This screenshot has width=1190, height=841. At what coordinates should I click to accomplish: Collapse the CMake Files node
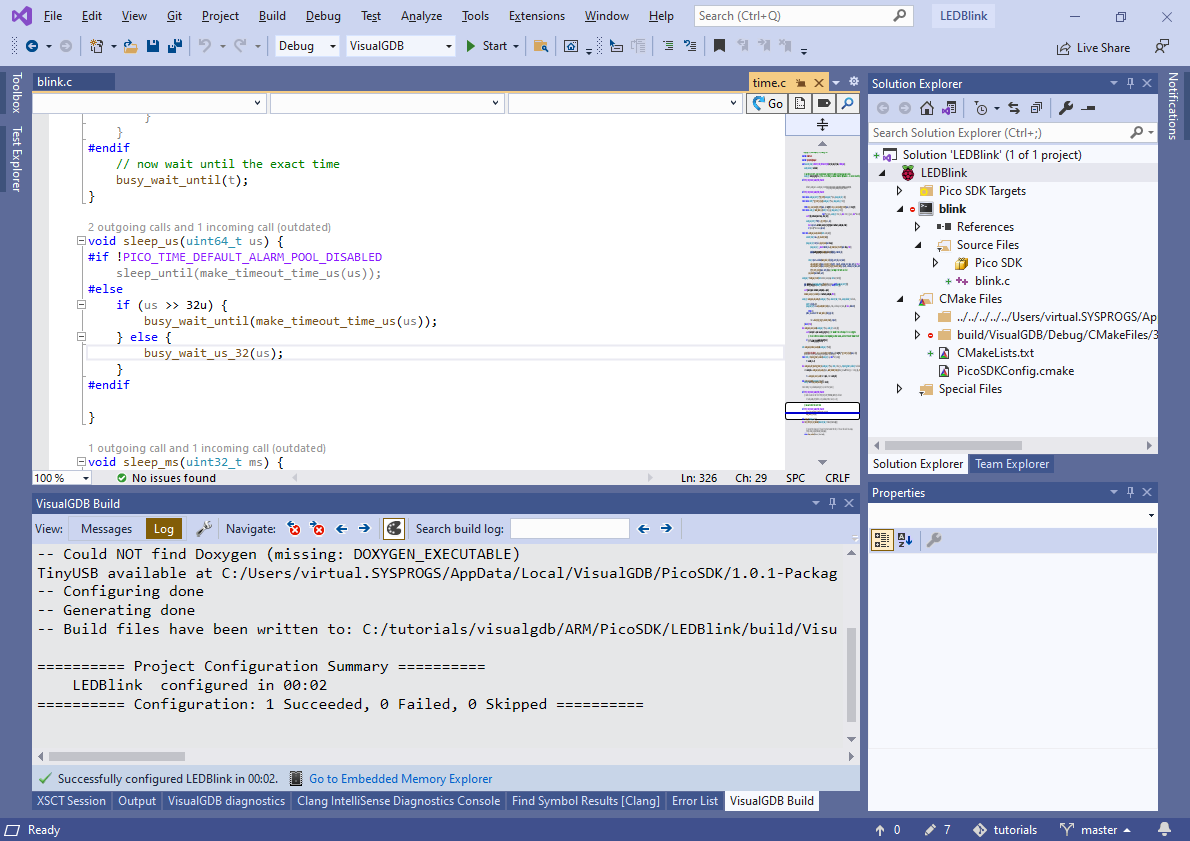900,299
